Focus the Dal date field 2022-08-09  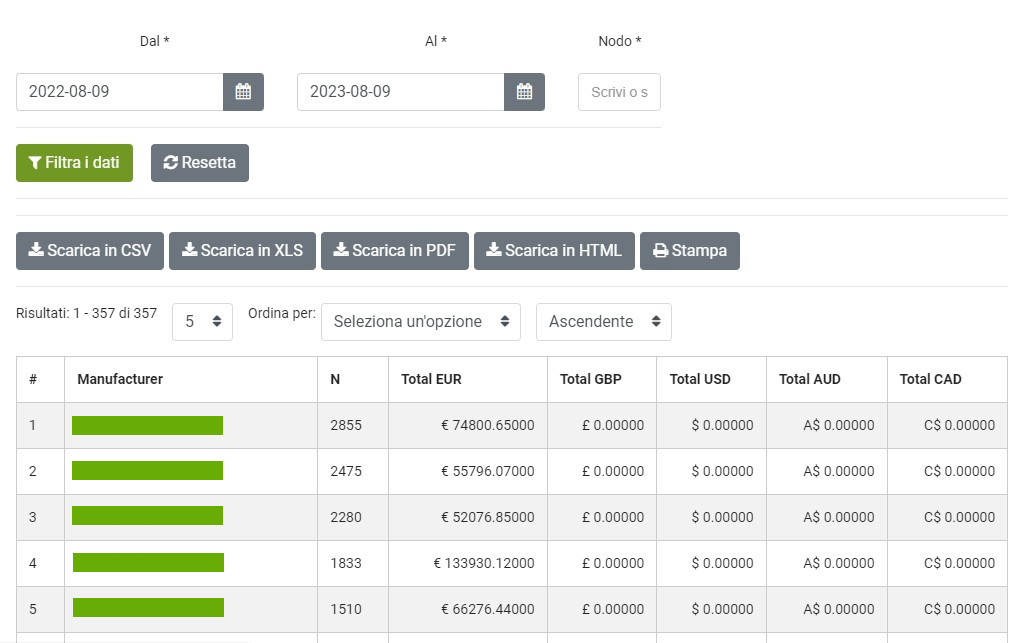click(x=119, y=92)
